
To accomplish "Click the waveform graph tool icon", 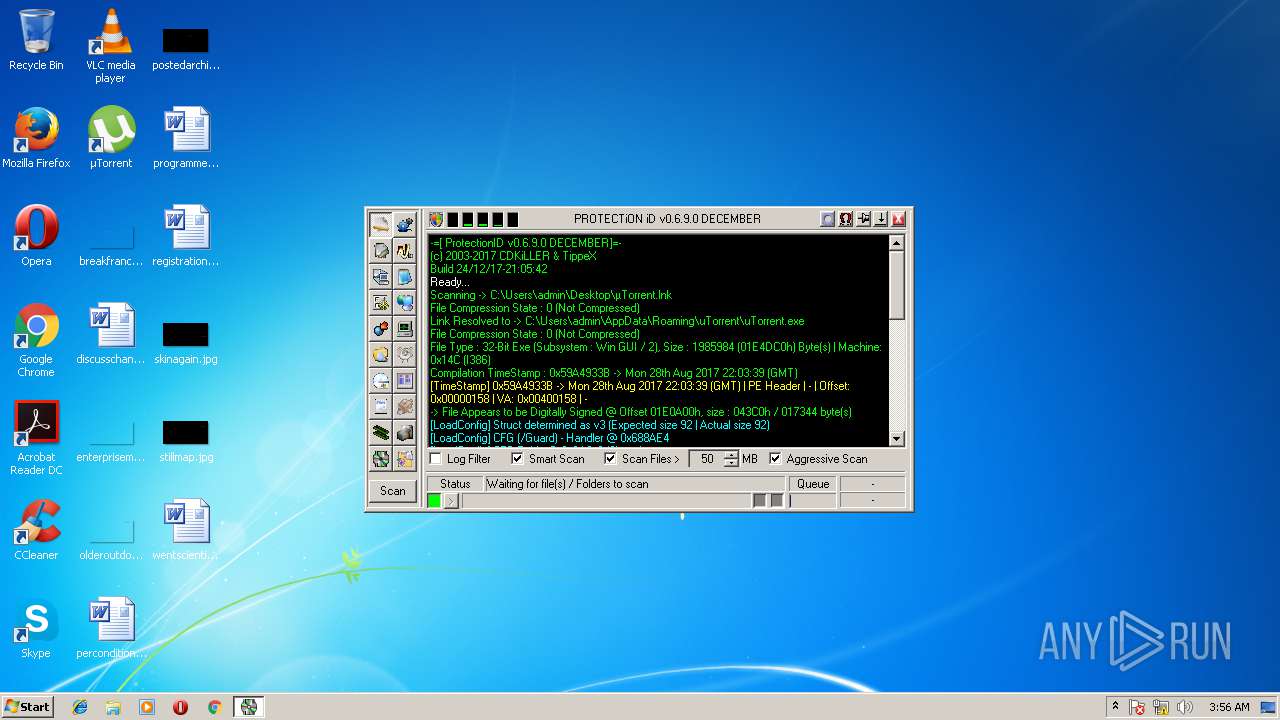I will (405, 251).
